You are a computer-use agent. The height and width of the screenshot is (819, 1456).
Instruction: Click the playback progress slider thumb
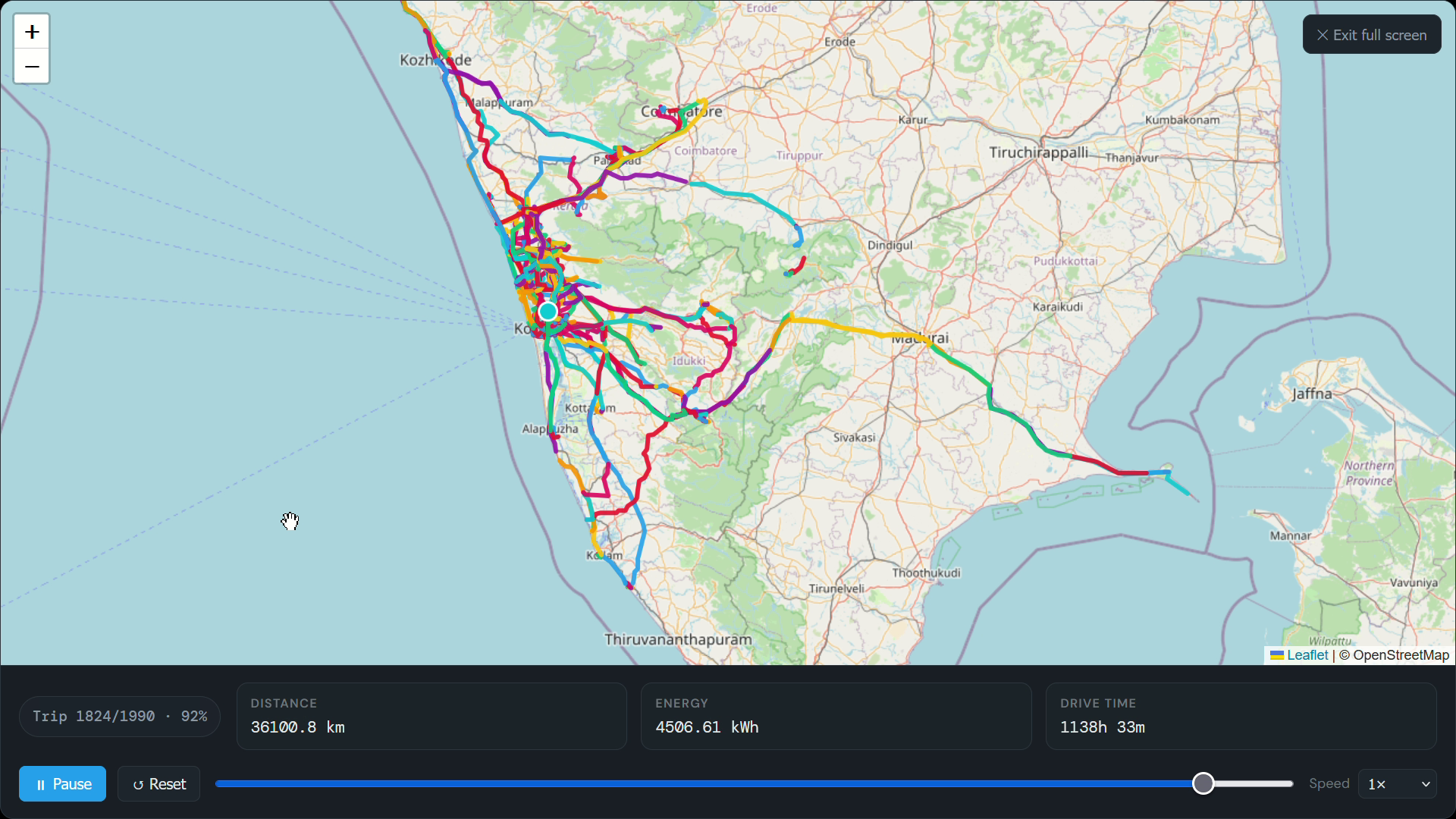1203,783
